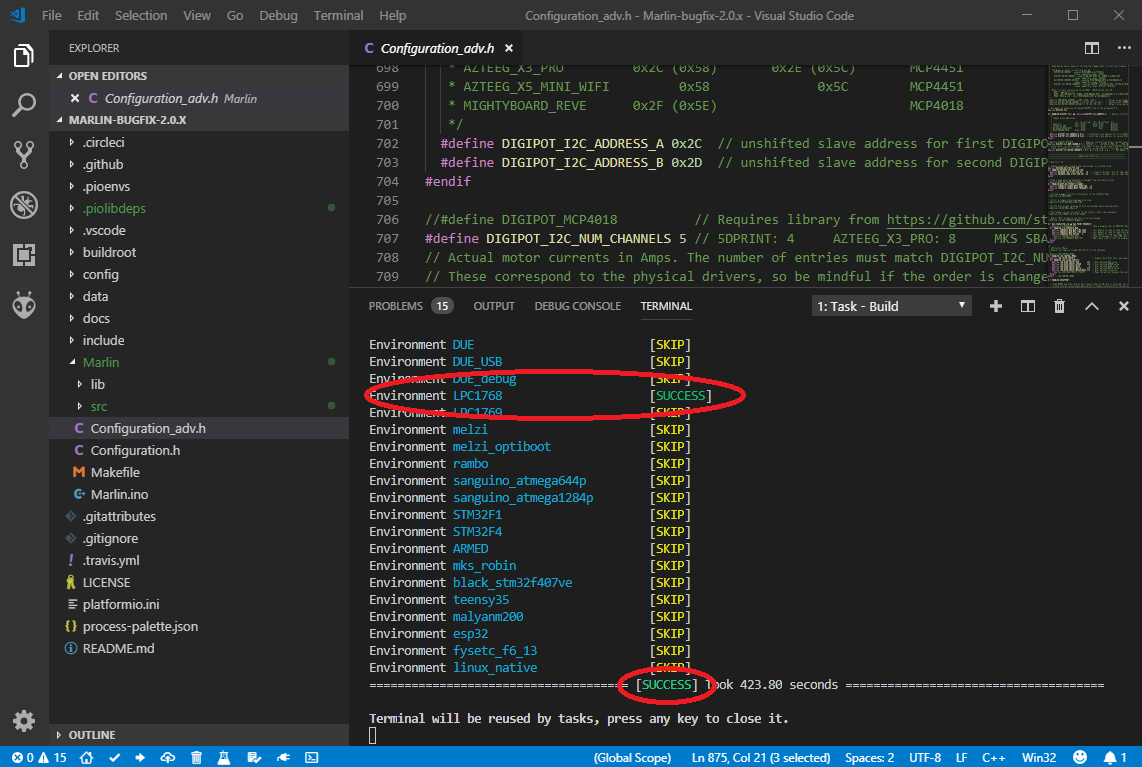Screen dimensions: 1142x767
Task: Click the github.com link on line 706
Action: pos(966,220)
